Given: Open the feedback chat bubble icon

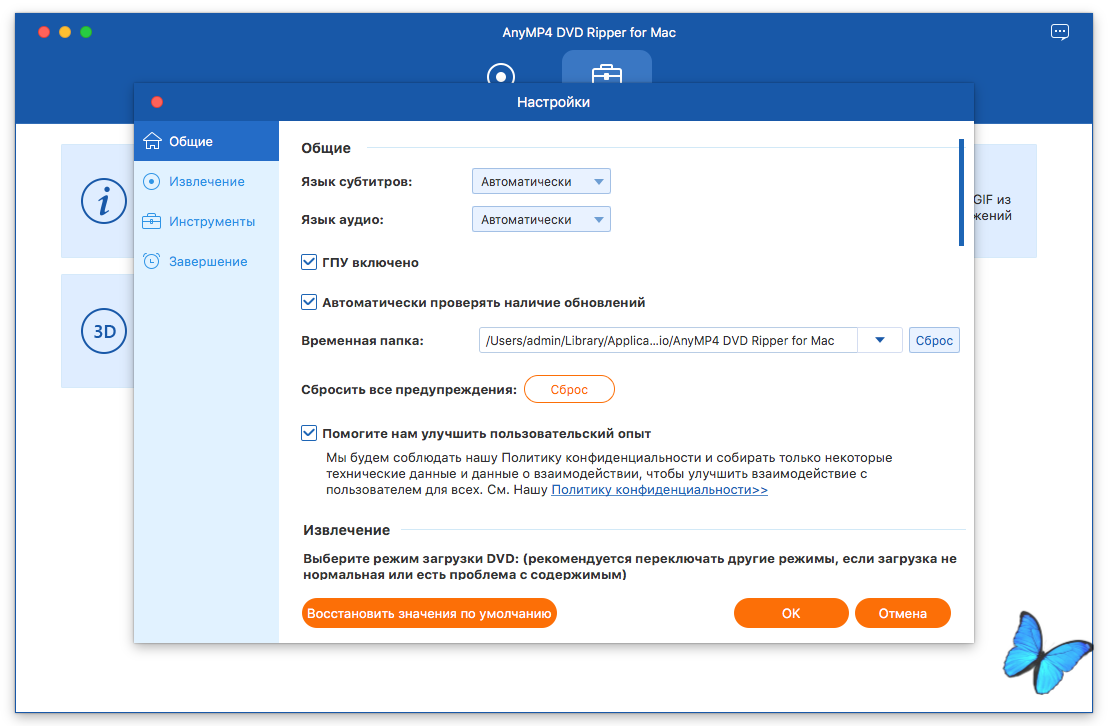Looking at the screenshot, I should coord(1060,32).
